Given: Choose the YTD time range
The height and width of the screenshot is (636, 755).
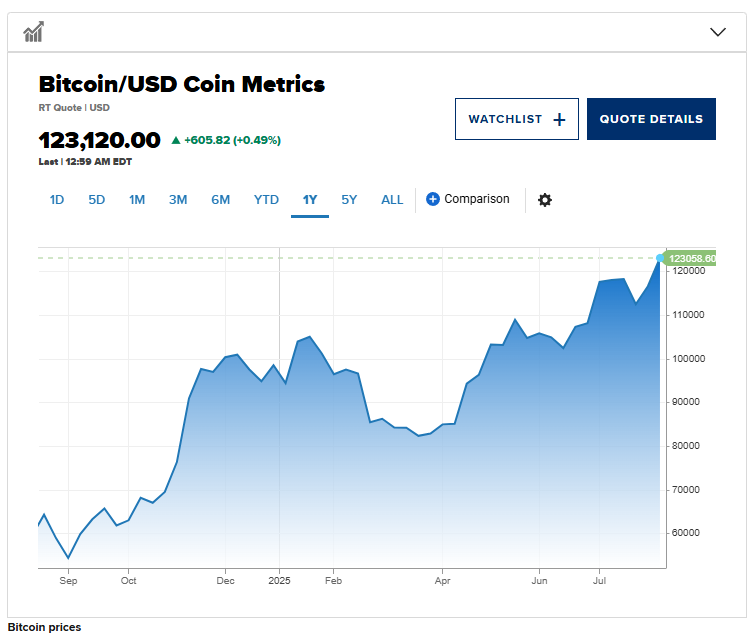Looking at the screenshot, I should click(x=266, y=199).
